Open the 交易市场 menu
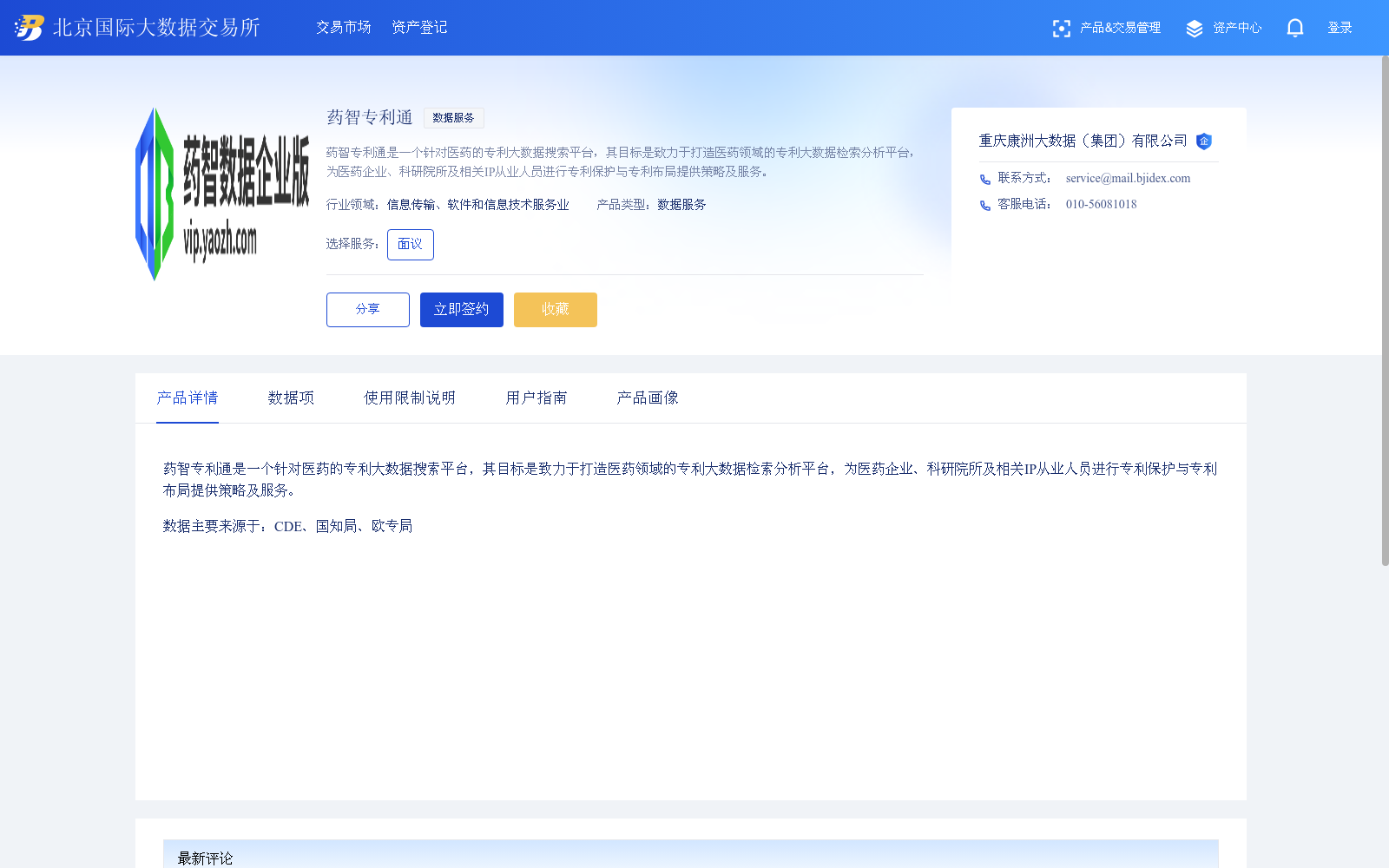1389x868 pixels. [x=344, y=28]
